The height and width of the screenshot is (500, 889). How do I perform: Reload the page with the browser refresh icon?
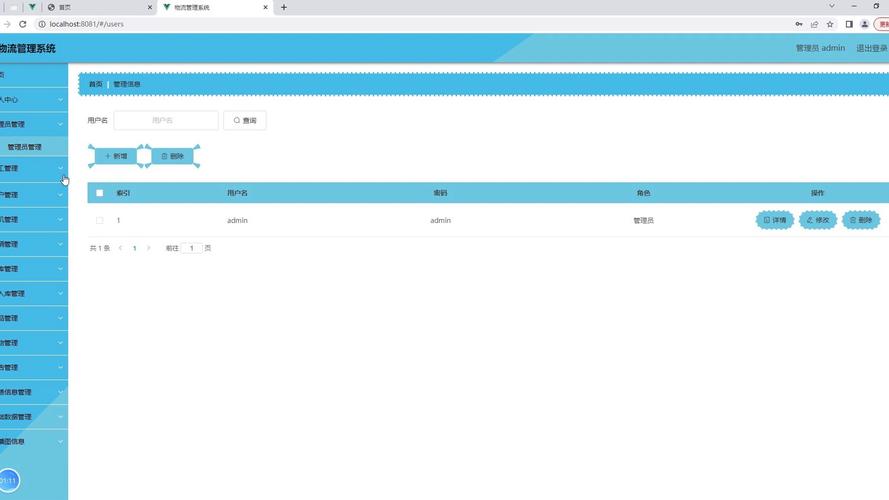tap(22, 24)
